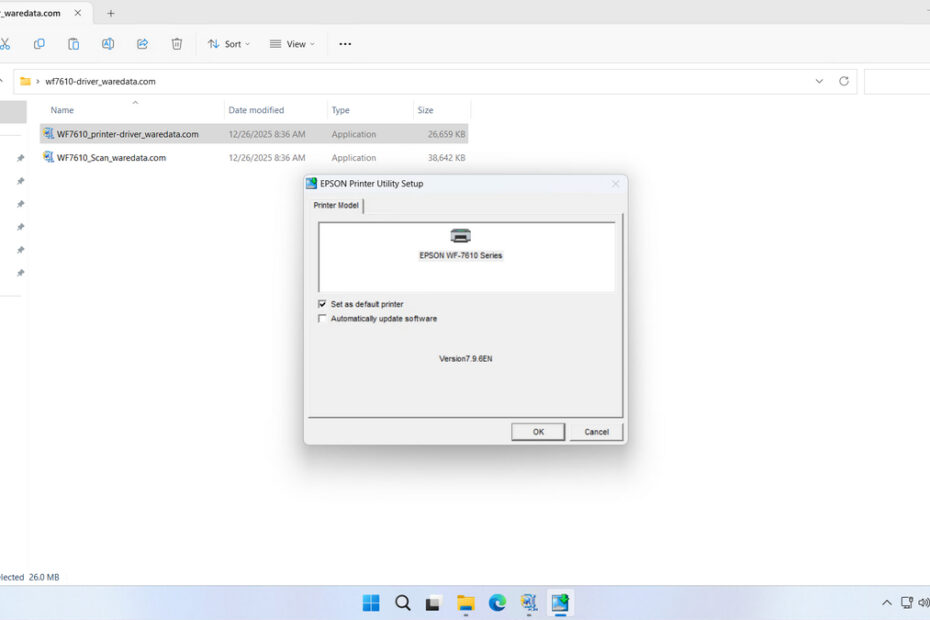Uncheck Set as default printer
930x620 pixels.
[x=322, y=304]
